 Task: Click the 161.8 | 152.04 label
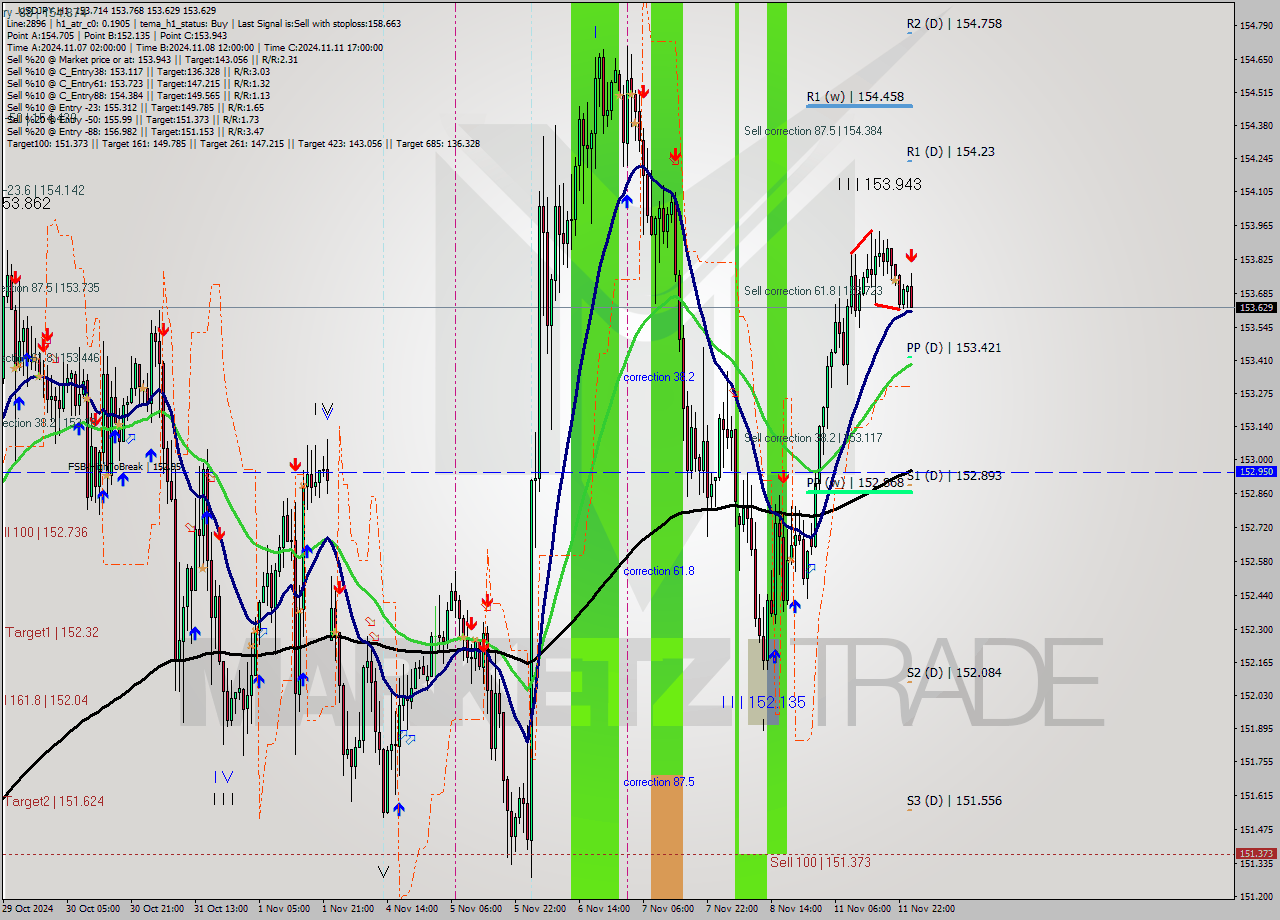[48, 700]
